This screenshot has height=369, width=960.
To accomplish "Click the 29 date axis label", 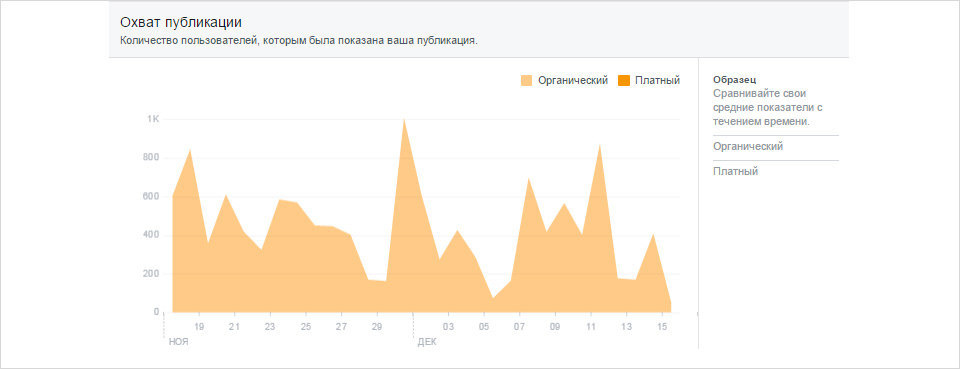I will 377,327.
